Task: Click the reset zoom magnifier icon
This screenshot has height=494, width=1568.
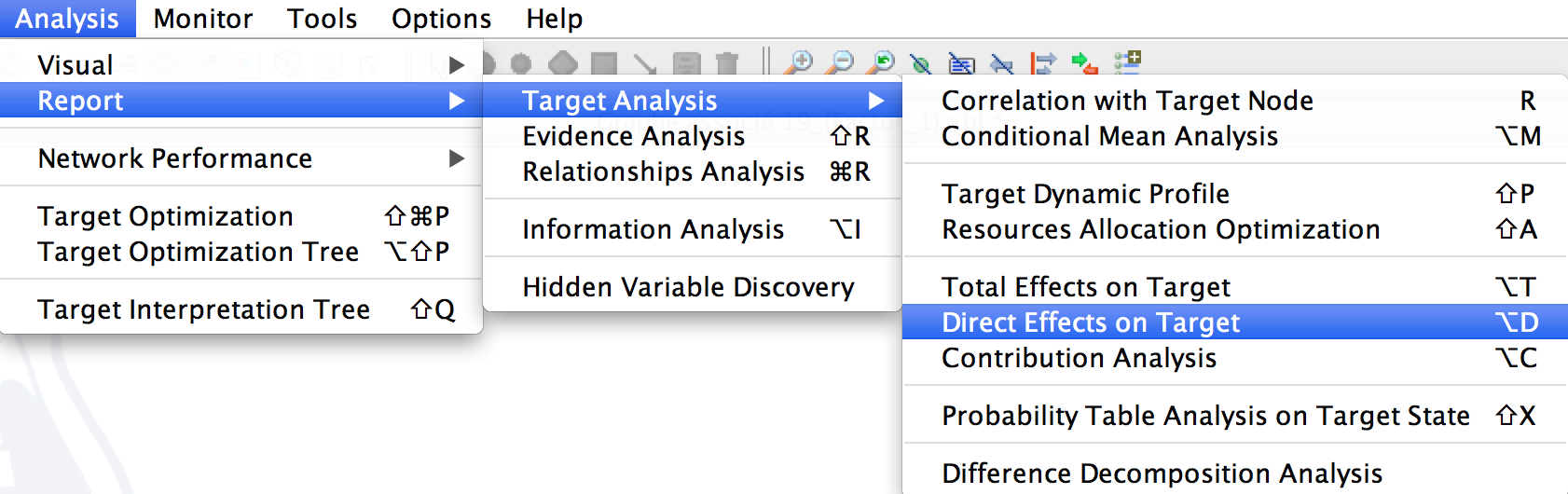Action: (x=880, y=62)
